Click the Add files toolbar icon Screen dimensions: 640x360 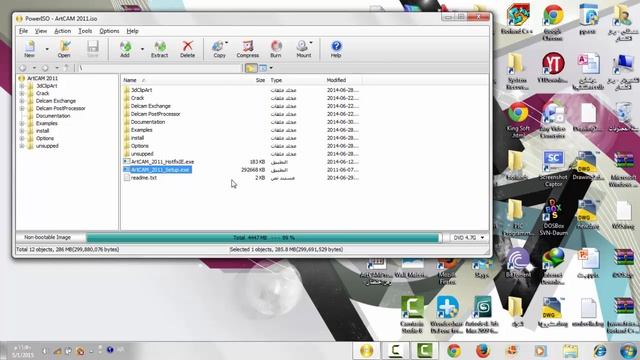(125, 49)
